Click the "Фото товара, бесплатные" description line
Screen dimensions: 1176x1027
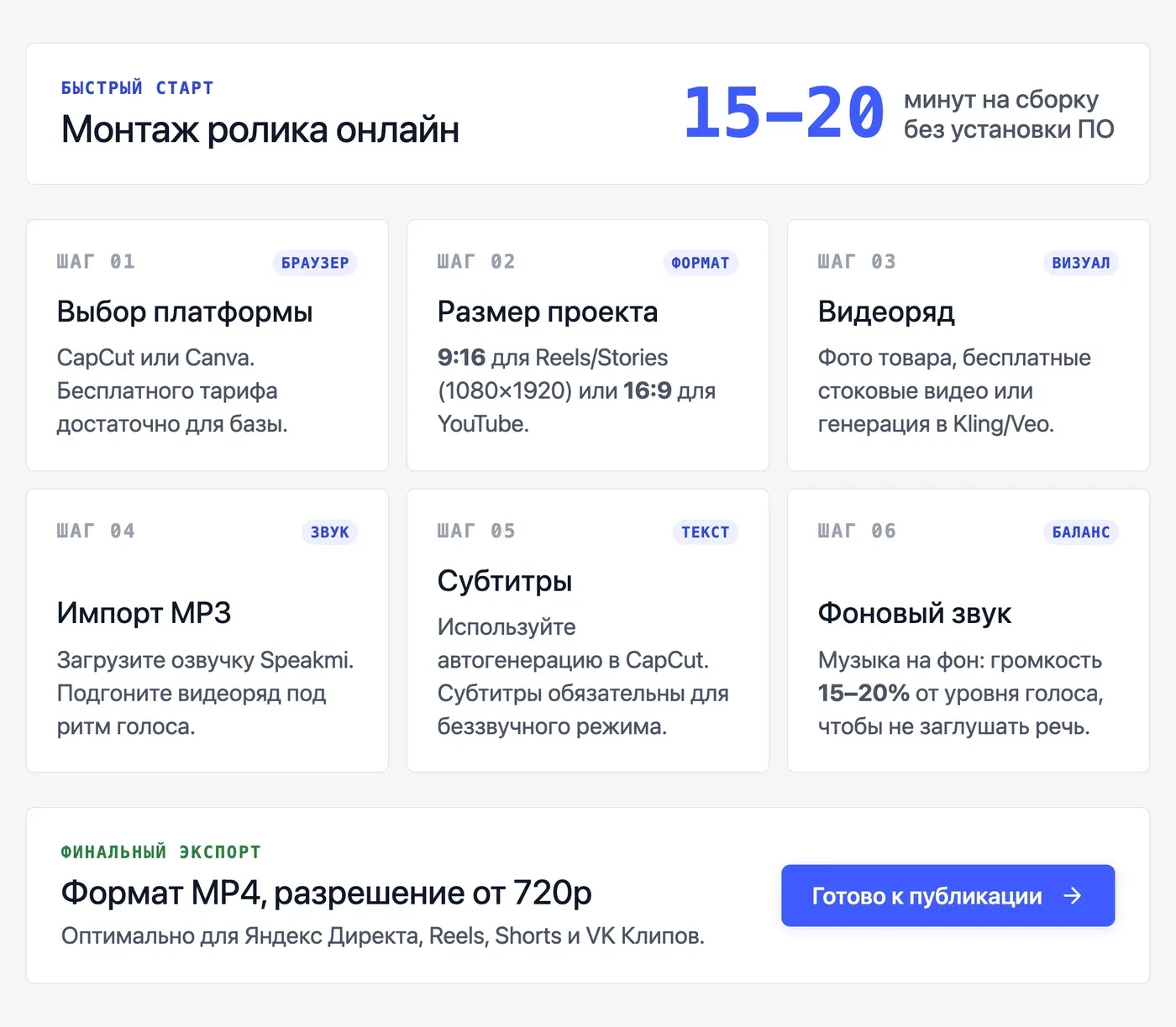point(954,358)
